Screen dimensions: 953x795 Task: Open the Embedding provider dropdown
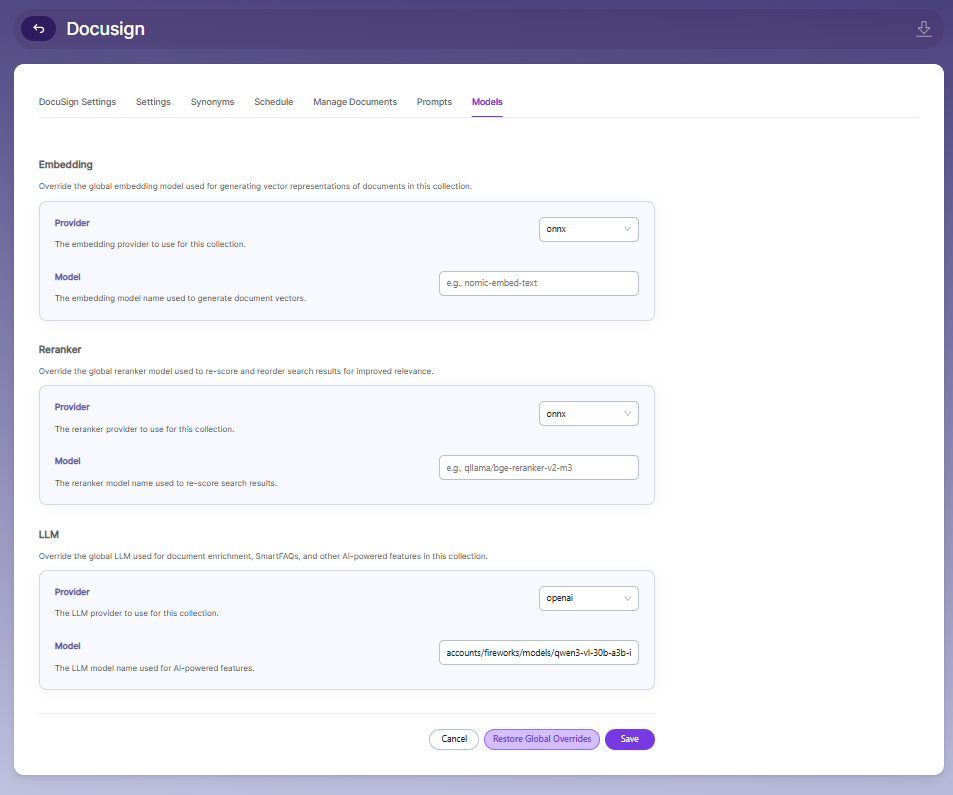coord(588,229)
